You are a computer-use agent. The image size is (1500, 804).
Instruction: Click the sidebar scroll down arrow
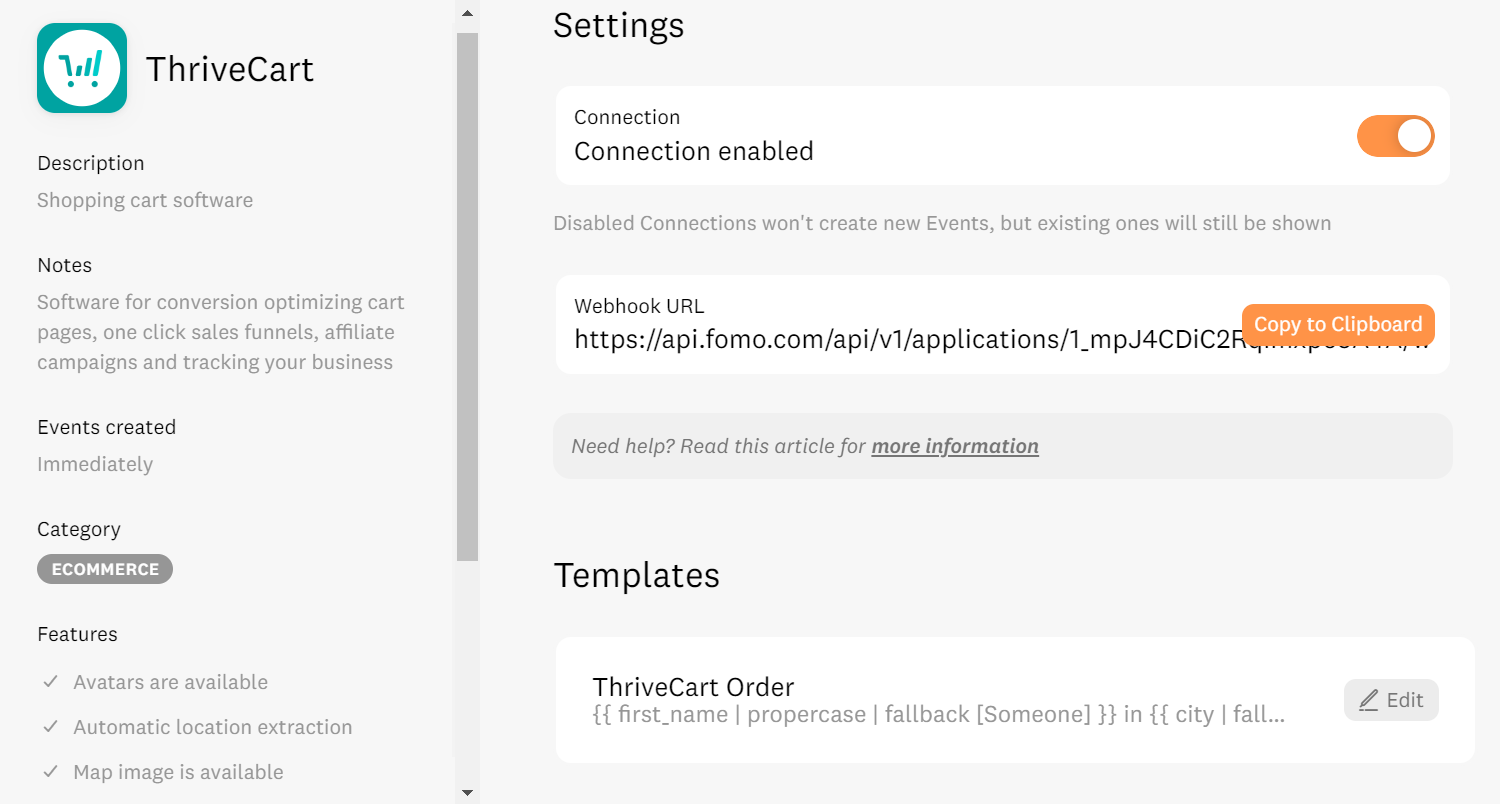(467, 792)
